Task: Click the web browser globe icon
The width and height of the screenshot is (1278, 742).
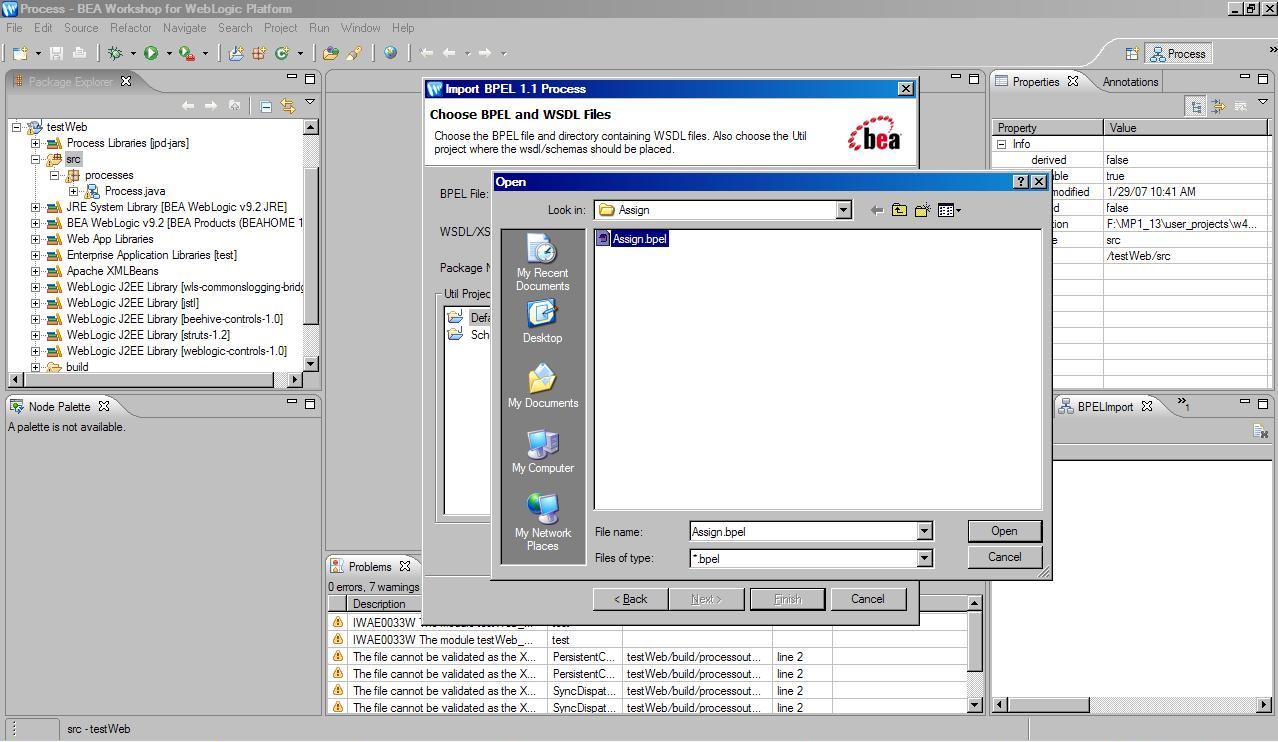Action: (390, 53)
